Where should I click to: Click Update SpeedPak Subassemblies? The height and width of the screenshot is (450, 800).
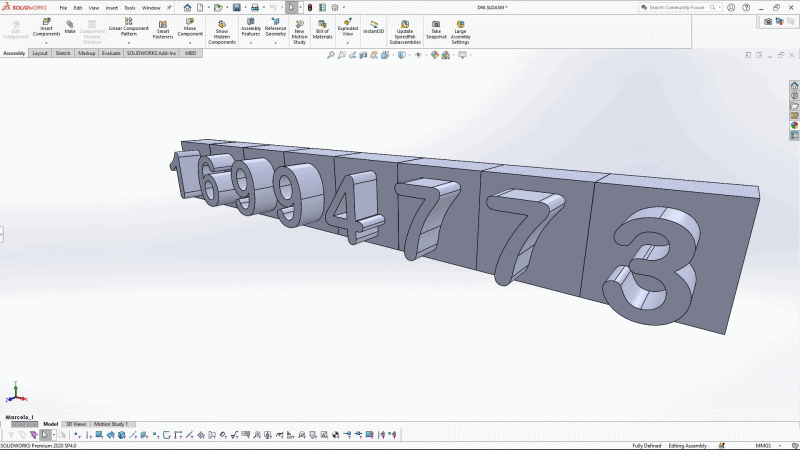click(405, 33)
